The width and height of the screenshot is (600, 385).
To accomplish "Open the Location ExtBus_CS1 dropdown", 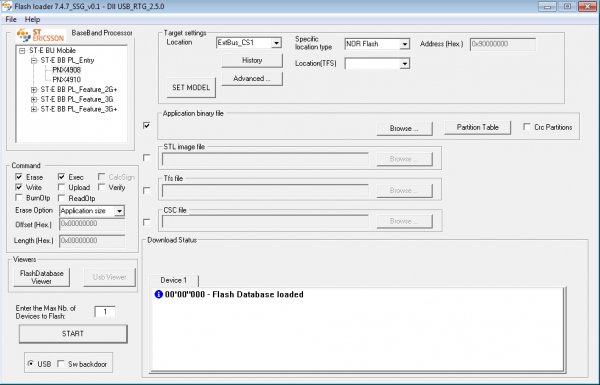I will pyautogui.click(x=277, y=43).
